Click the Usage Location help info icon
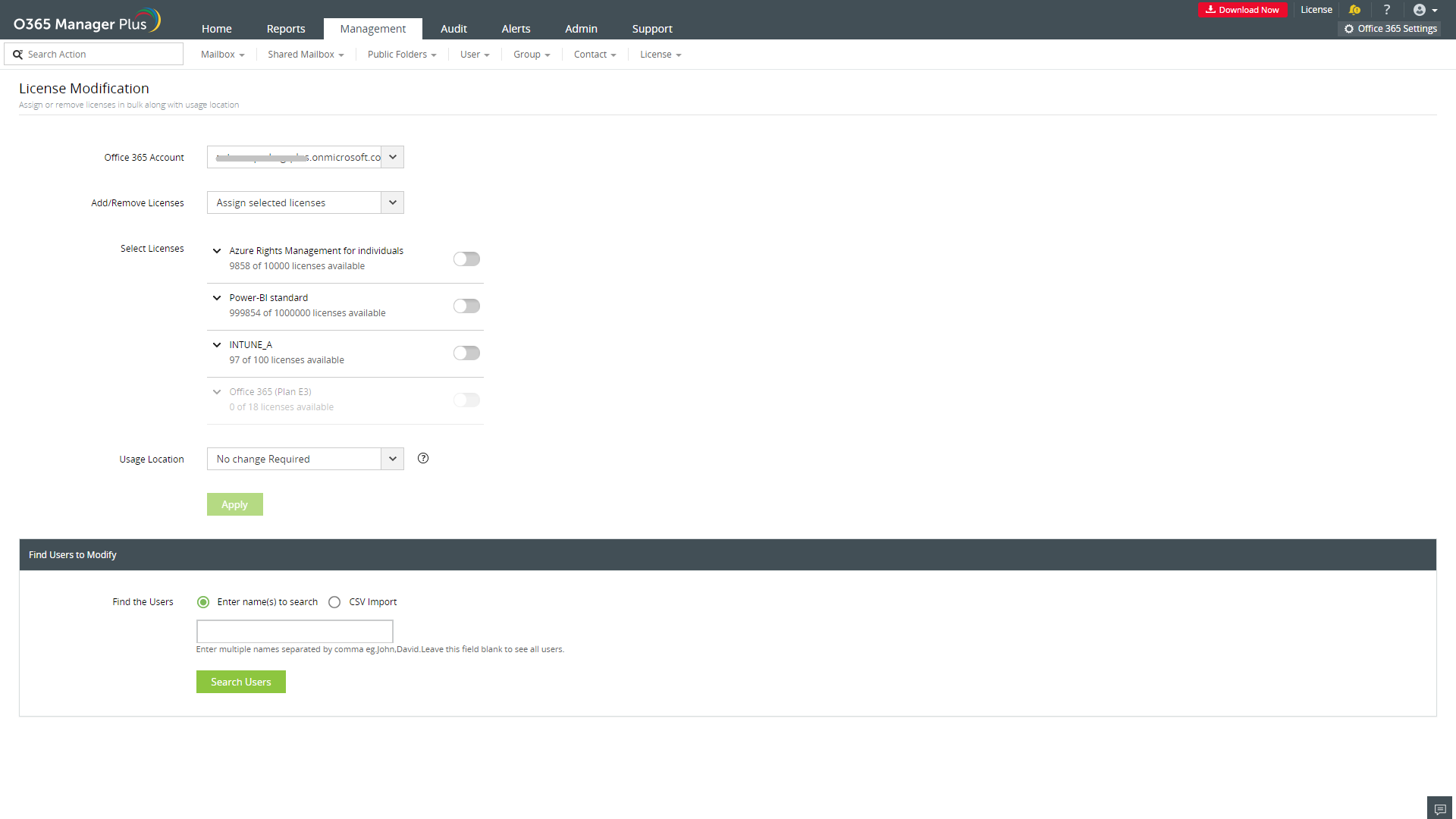The height and width of the screenshot is (819, 1456). (423, 458)
